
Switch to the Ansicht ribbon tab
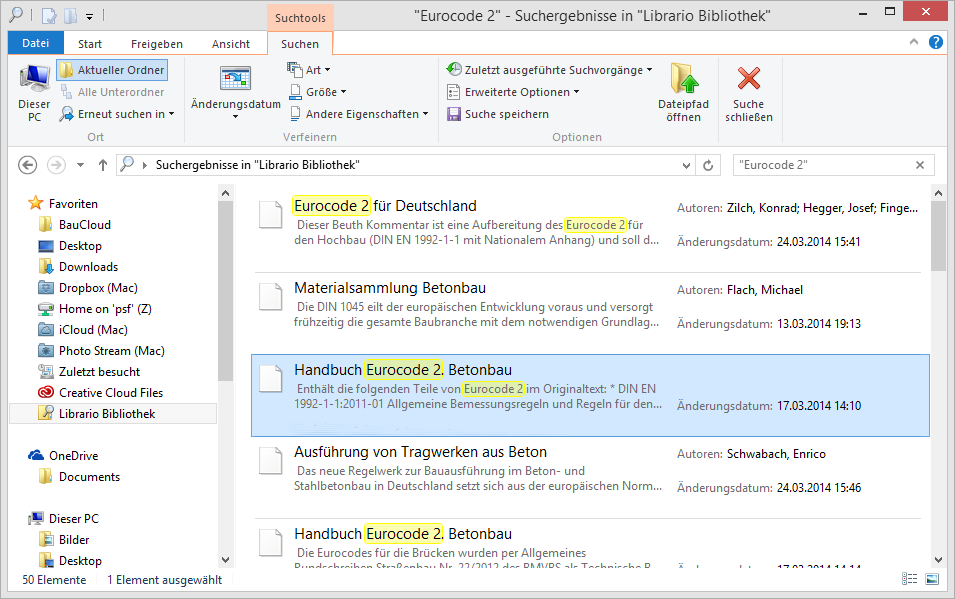pos(231,44)
